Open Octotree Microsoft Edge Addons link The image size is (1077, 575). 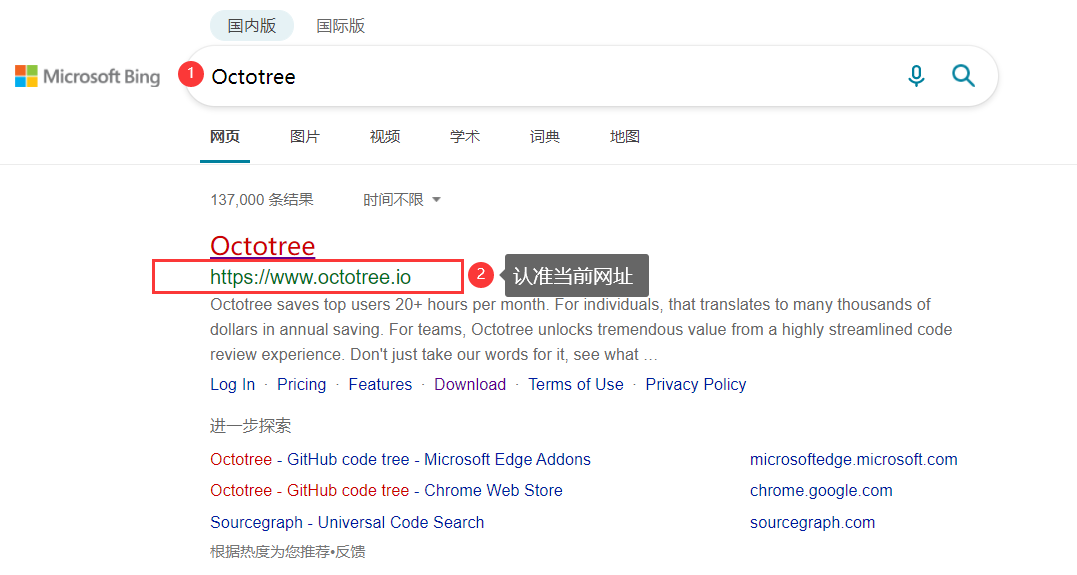click(x=400, y=460)
